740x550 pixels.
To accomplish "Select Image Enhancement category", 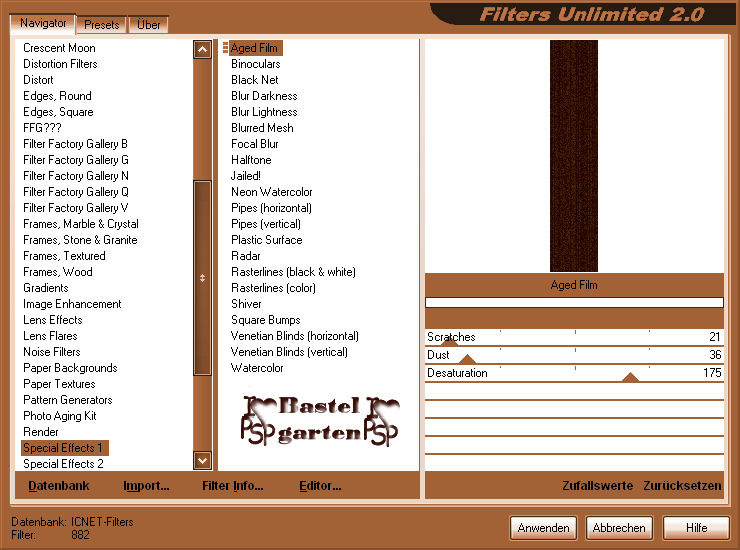I will pyautogui.click(x=72, y=304).
